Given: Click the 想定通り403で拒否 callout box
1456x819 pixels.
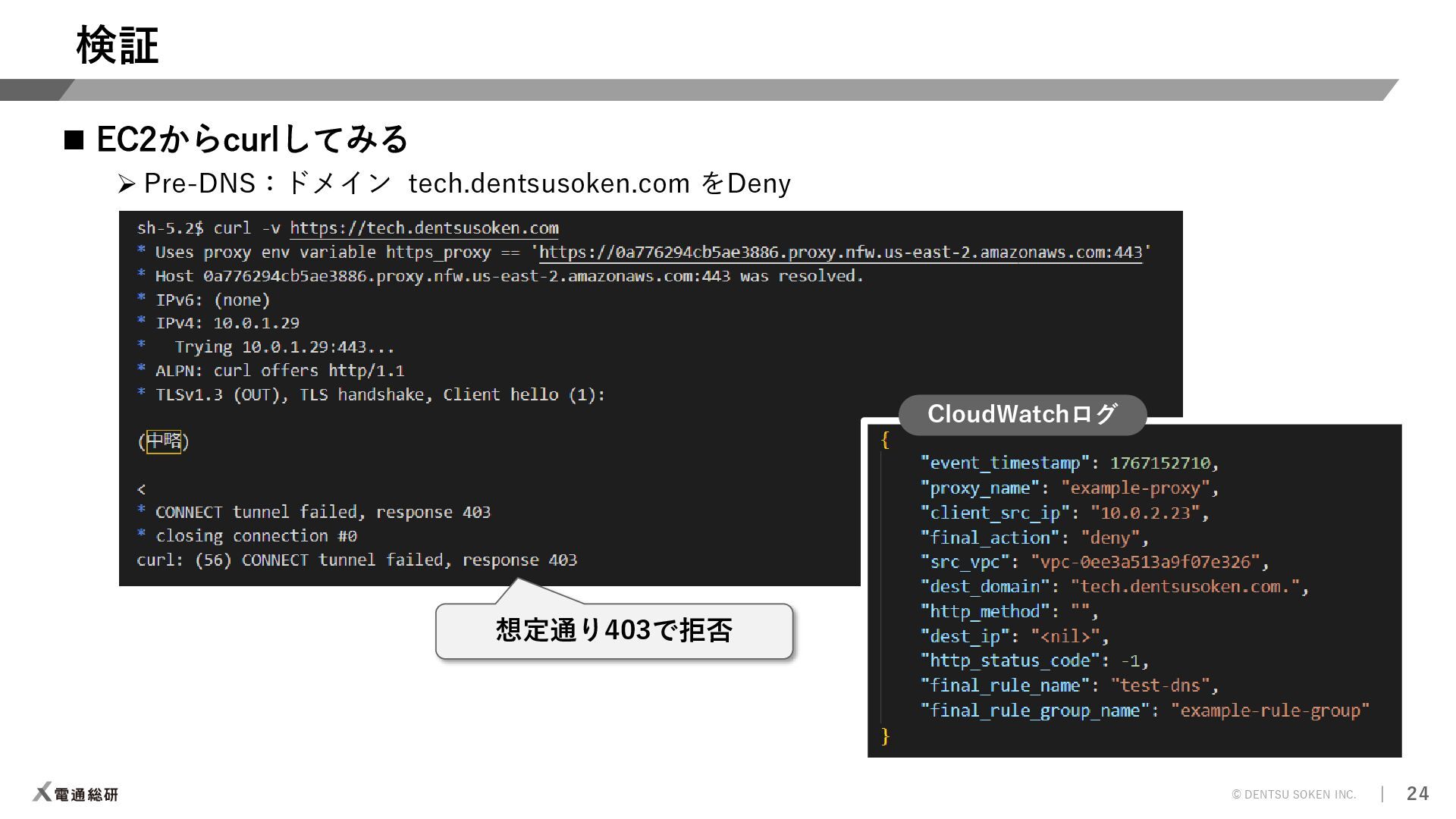Looking at the screenshot, I should point(613,631).
